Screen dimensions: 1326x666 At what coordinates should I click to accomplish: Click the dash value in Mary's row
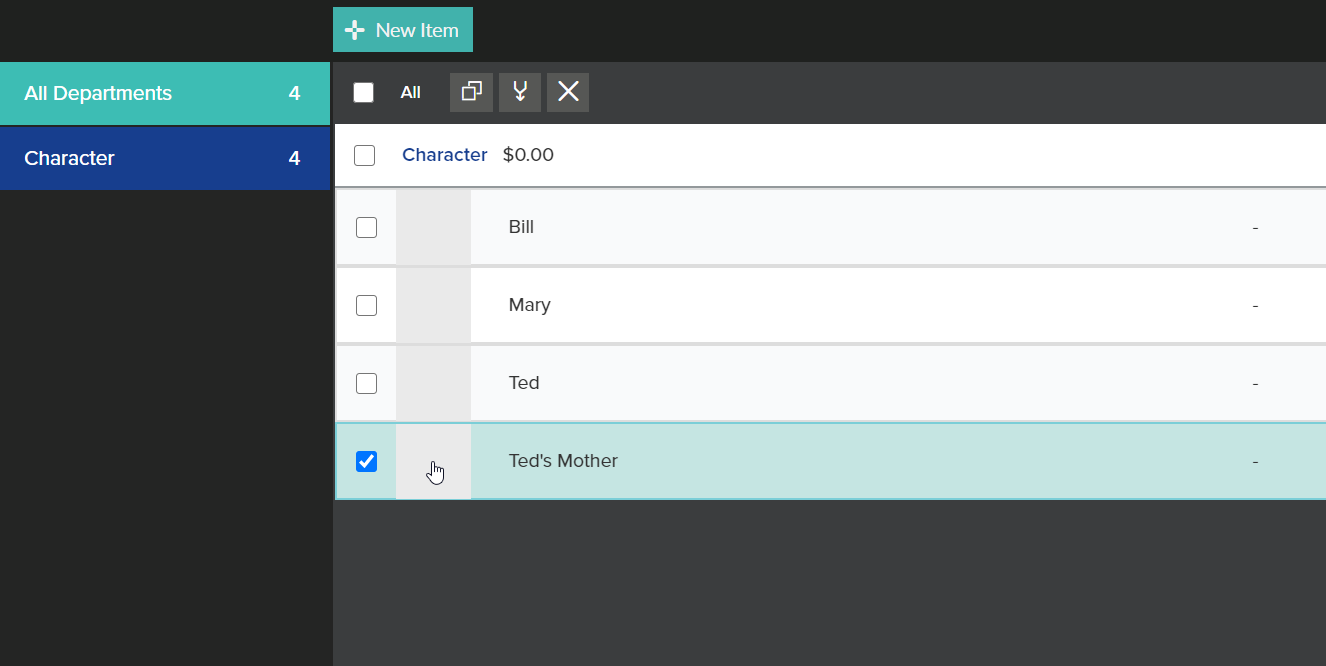pyautogui.click(x=1255, y=305)
